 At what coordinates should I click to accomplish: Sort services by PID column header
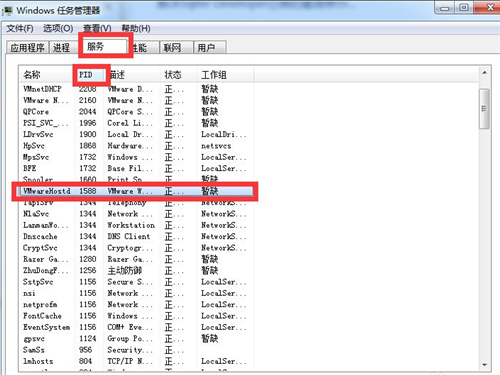tap(90, 75)
